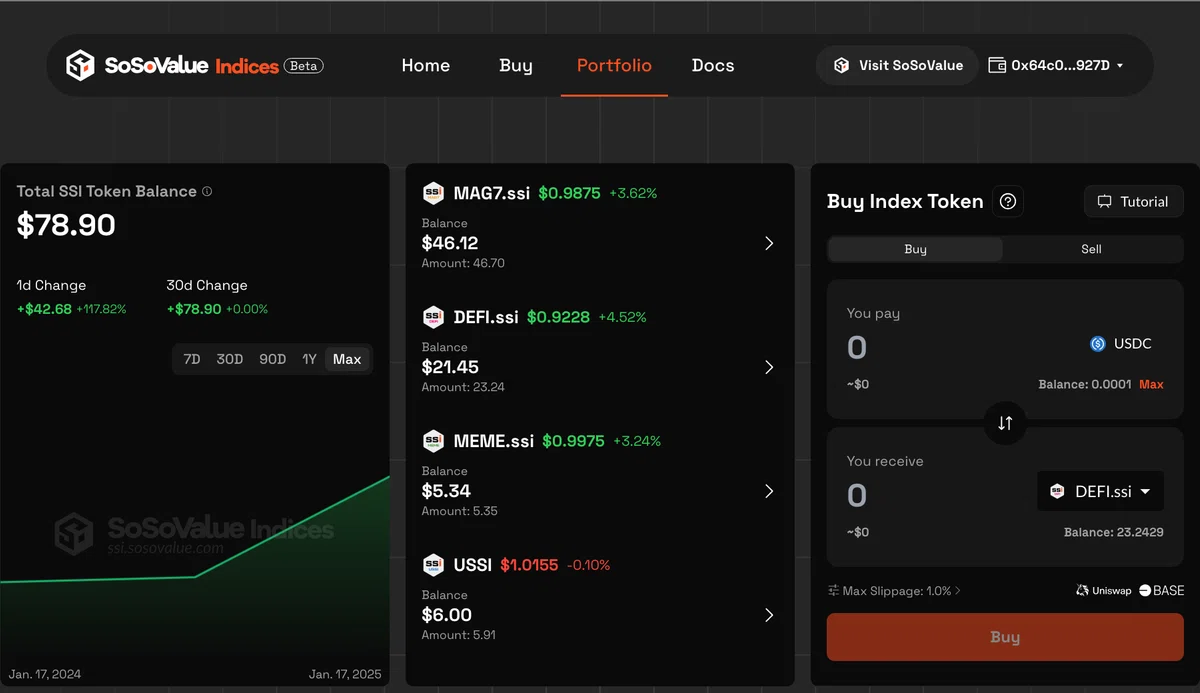Viewport: 1200px width, 693px height.
Task: Select the 1Y chart range
Action: (310, 359)
